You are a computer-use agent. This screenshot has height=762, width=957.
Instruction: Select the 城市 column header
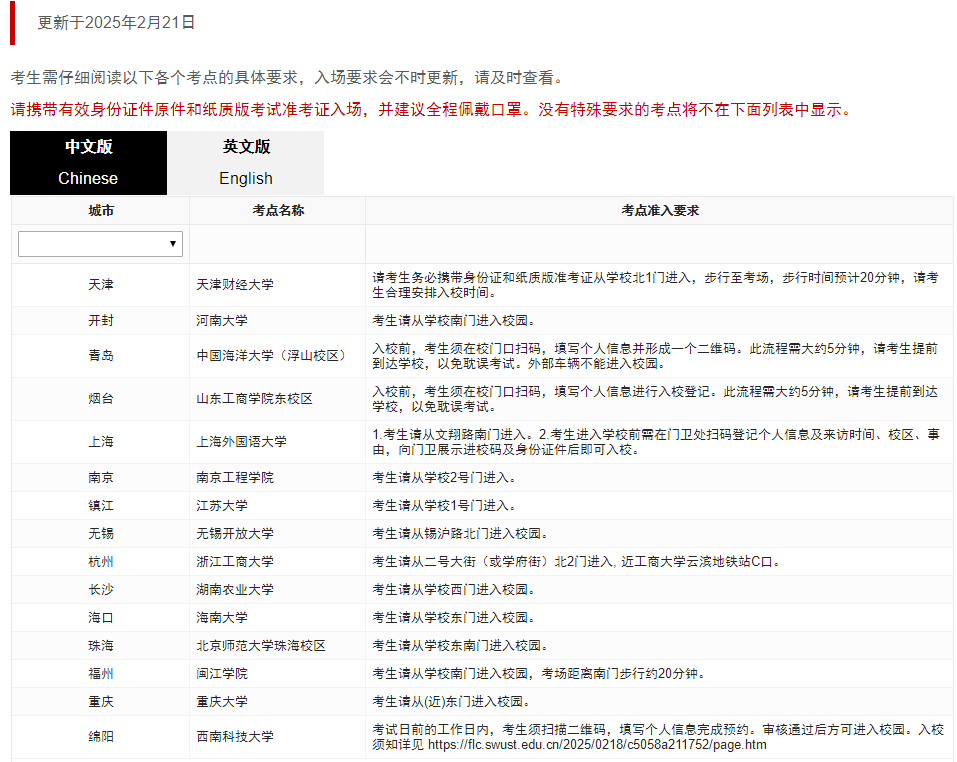pyautogui.click(x=99, y=210)
